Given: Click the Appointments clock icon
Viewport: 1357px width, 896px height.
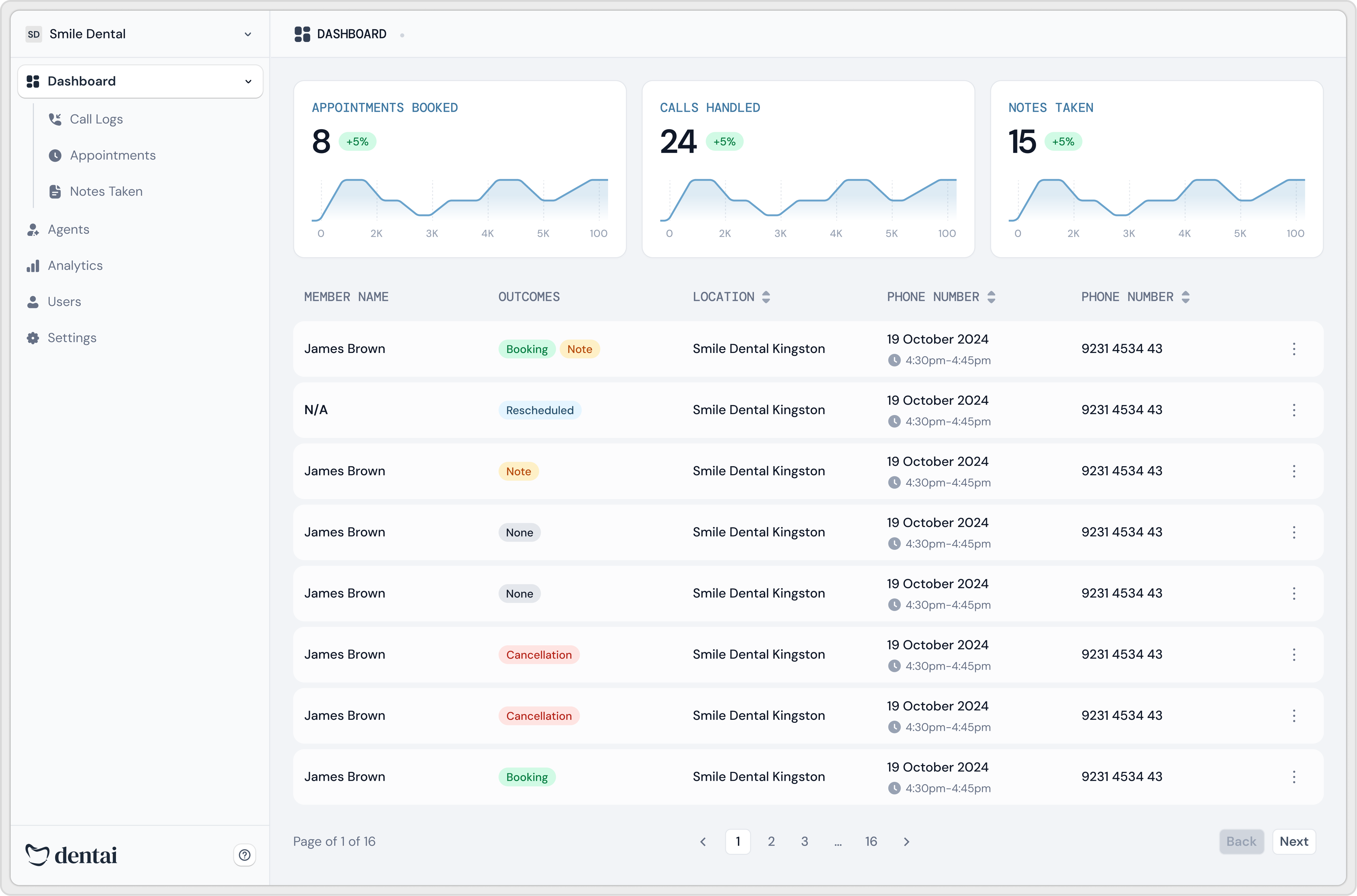Looking at the screenshot, I should click(55, 155).
